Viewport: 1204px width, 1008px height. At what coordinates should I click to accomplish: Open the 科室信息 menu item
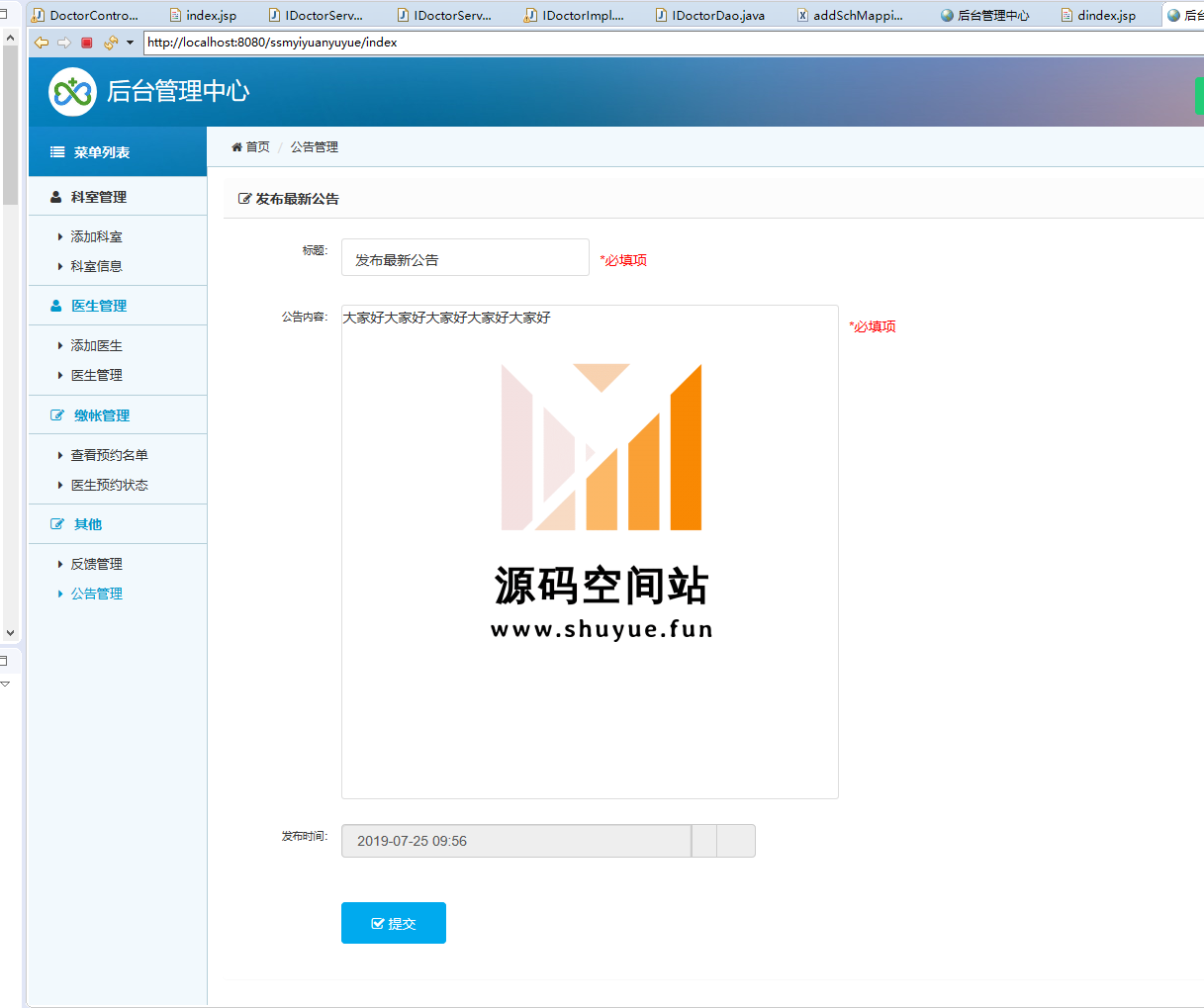pyautogui.click(x=96, y=266)
